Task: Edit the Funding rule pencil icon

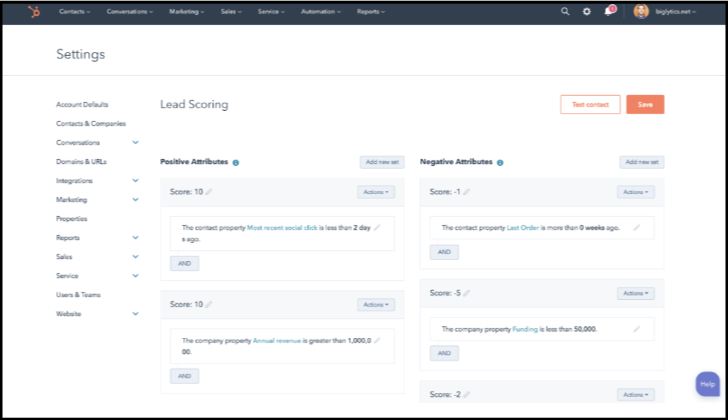Action: [637, 328]
